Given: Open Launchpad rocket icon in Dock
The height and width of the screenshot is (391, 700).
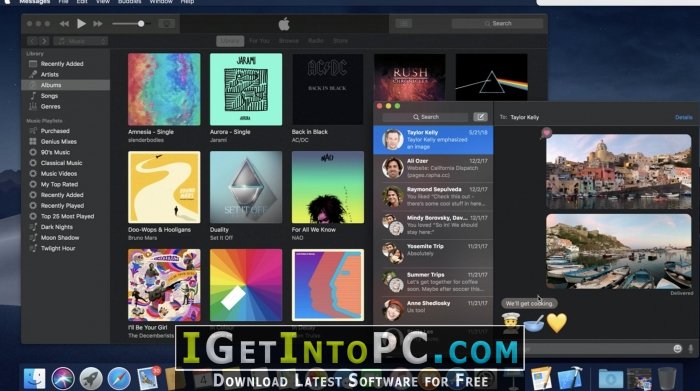Looking at the screenshot, I should click(91, 379).
